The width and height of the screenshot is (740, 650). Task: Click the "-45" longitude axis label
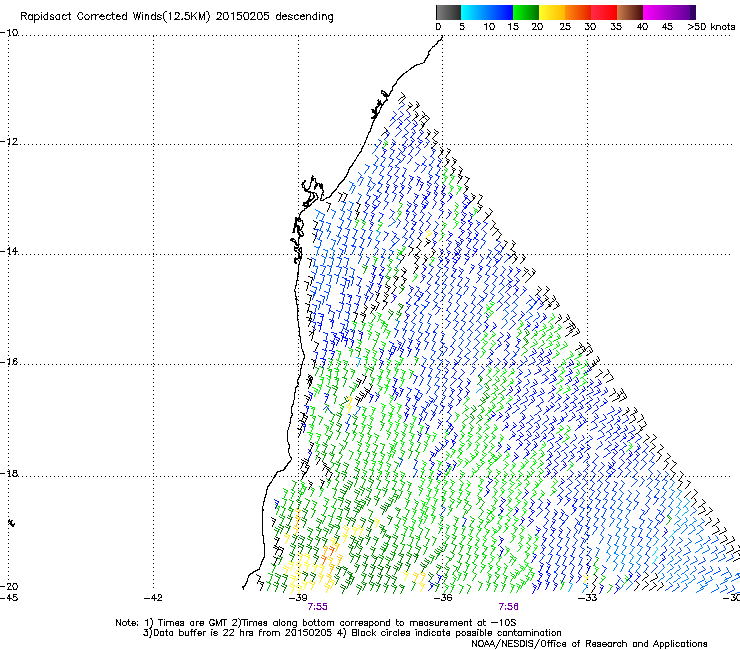9,598
